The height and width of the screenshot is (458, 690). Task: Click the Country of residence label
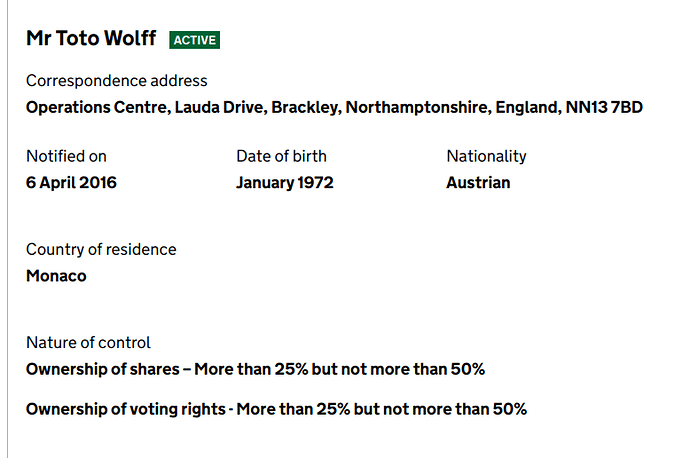click(101, 249)
